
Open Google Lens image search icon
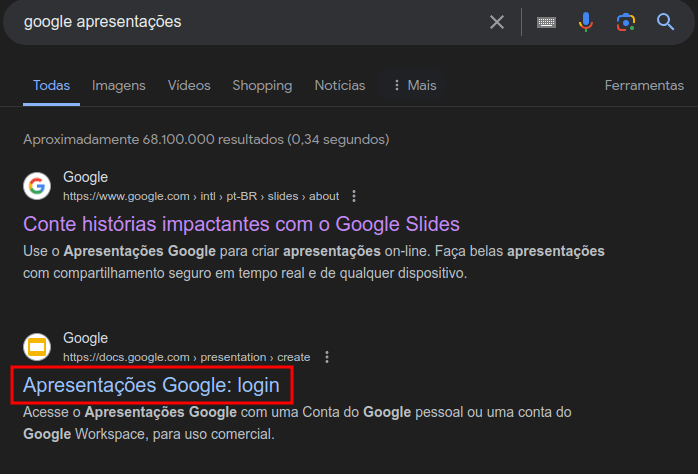point(625,22)
